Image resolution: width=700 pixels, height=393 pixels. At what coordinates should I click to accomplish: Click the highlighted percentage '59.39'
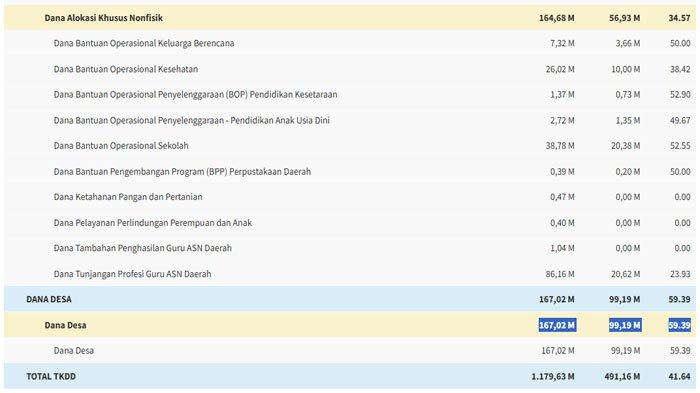point(679,325)
